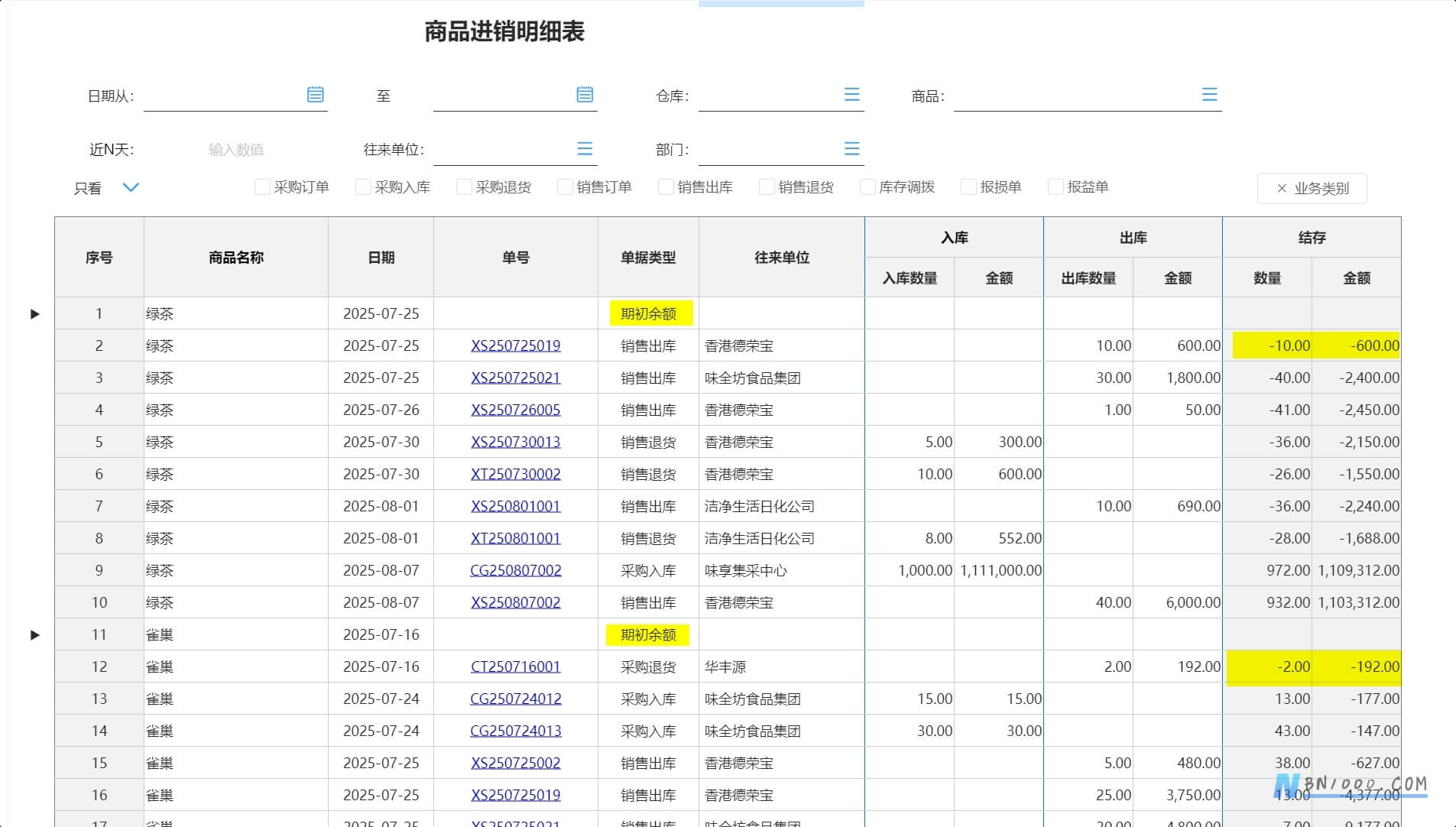Check the 报益单 checkbox
The height and width of the screenshot is (827, 1456).
1056,186
